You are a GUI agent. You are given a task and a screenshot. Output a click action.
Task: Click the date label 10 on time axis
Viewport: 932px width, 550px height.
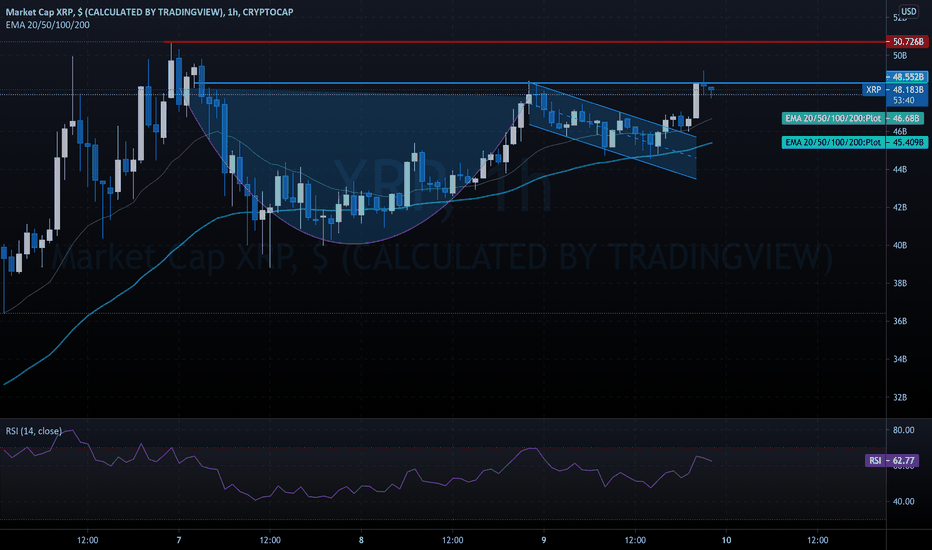[726, 540]
